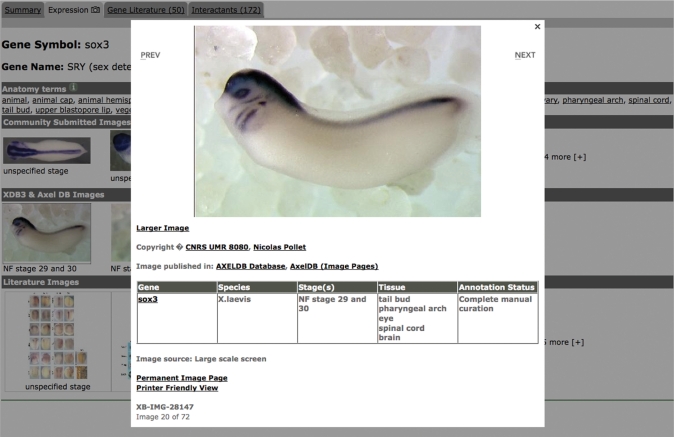Go to the PREV image

point(150,55)
